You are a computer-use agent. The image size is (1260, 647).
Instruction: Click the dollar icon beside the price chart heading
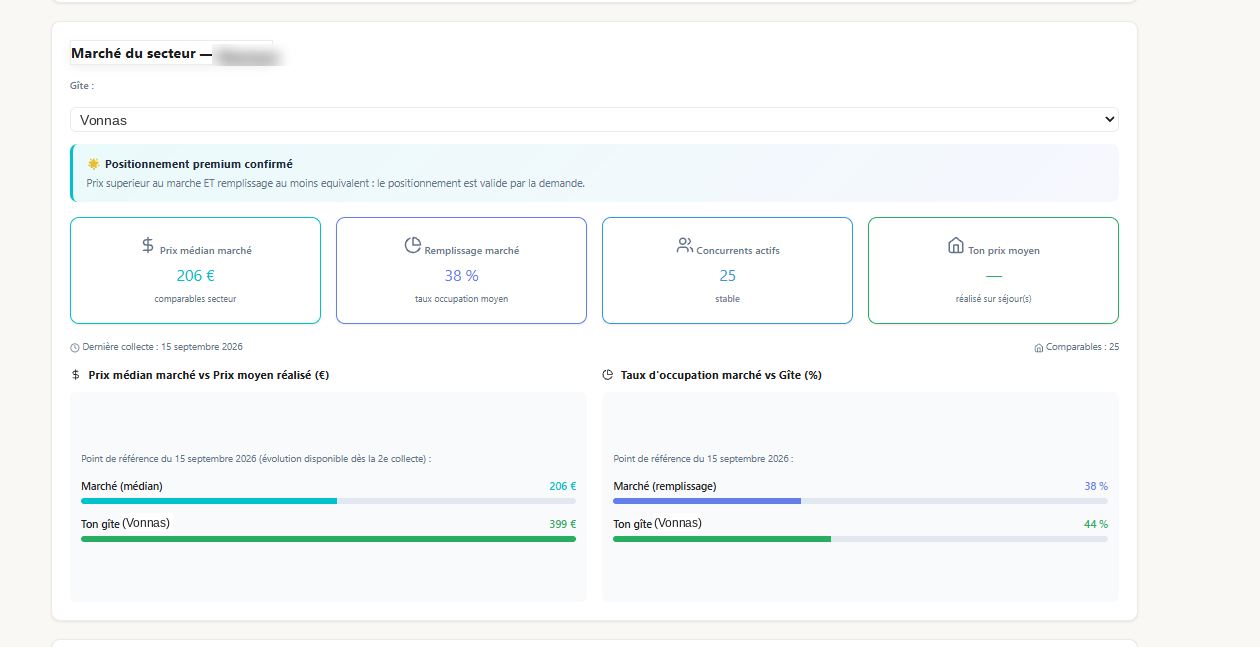[x=76, y=375]
